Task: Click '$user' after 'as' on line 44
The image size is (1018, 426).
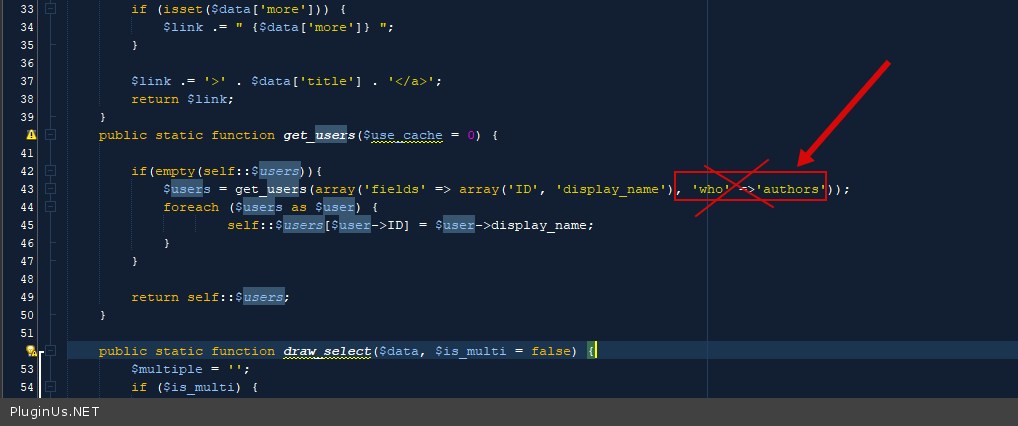Action: click(335, 207)
